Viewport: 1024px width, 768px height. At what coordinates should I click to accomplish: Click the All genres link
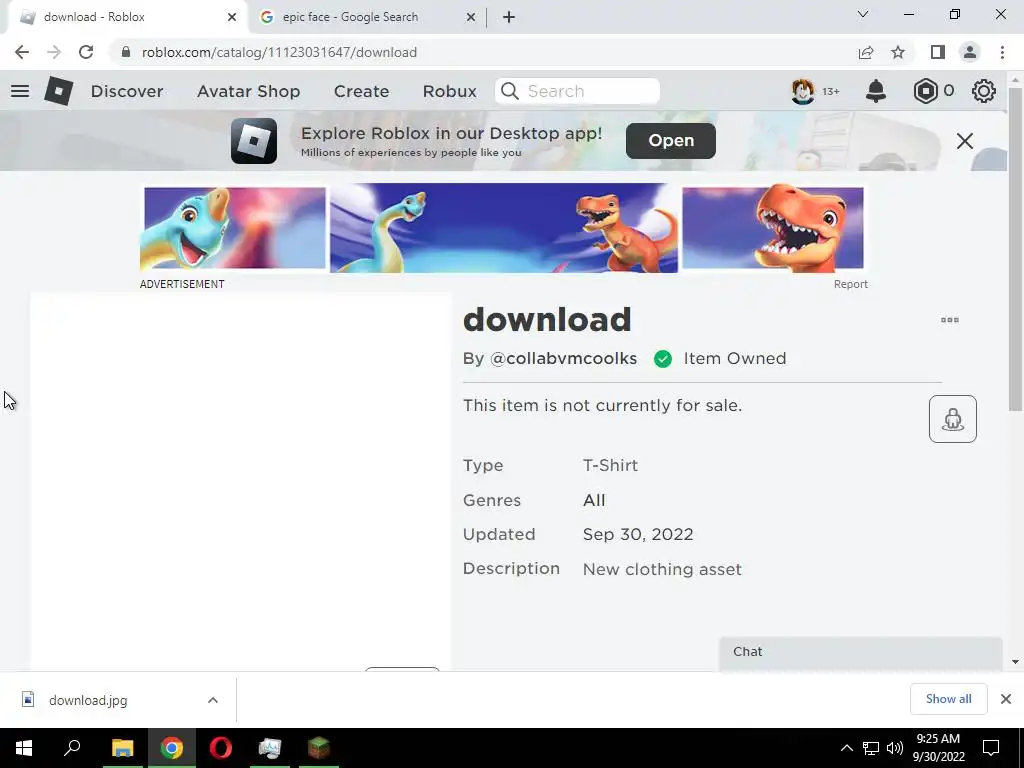594,500
